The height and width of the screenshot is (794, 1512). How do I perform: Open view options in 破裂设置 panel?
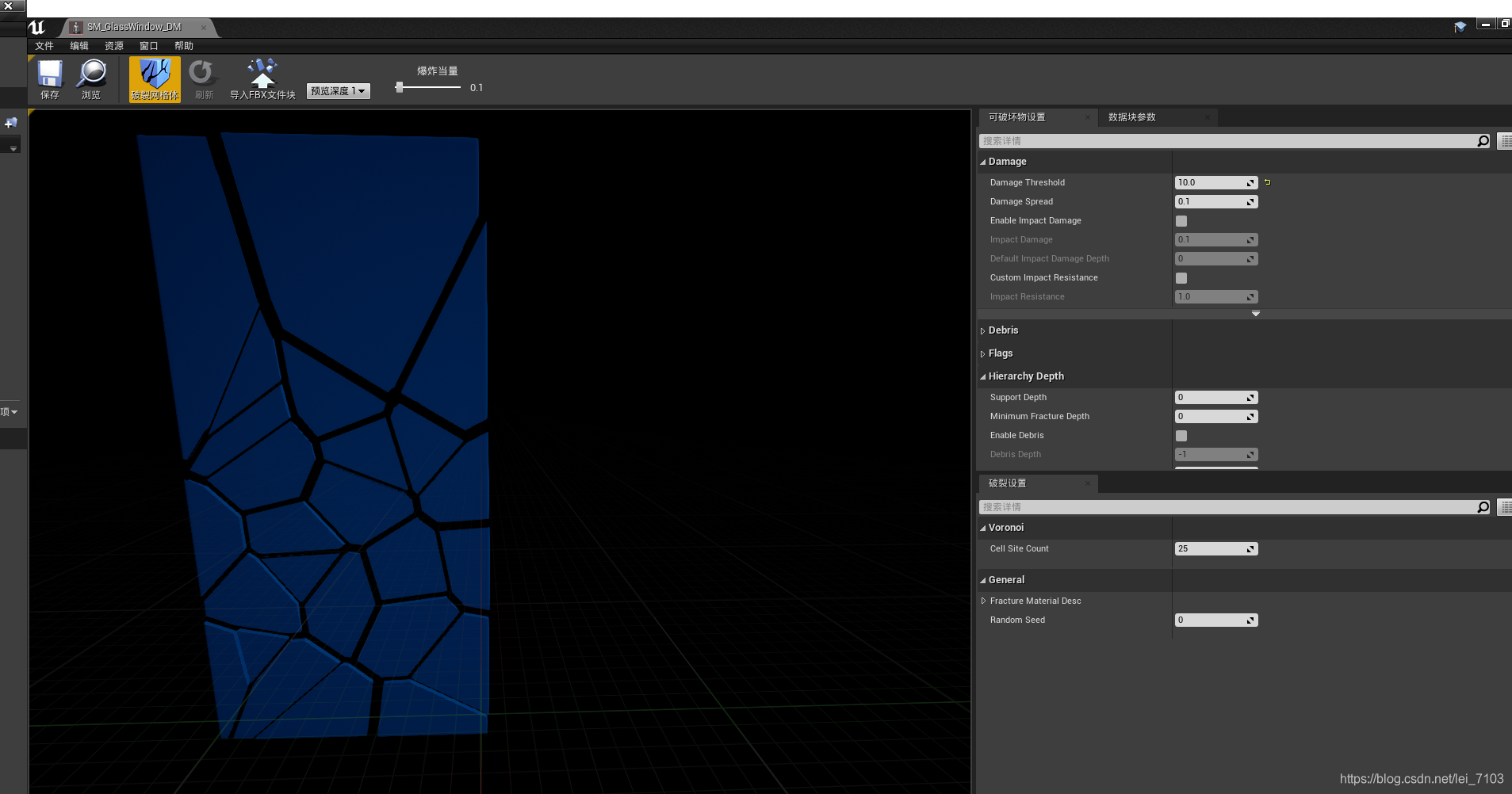click(1505, 507)
